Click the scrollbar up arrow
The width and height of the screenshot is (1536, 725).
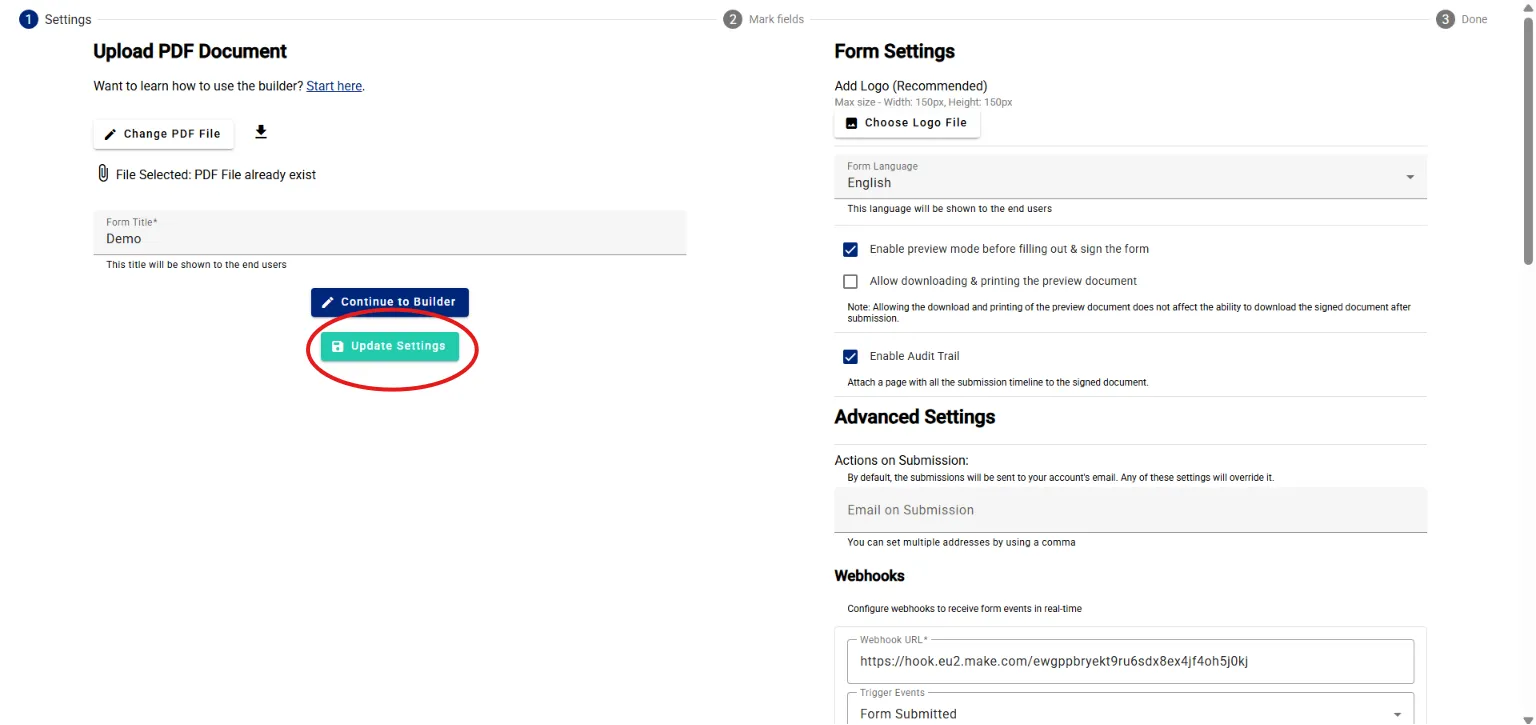(x=1527, y=7)
